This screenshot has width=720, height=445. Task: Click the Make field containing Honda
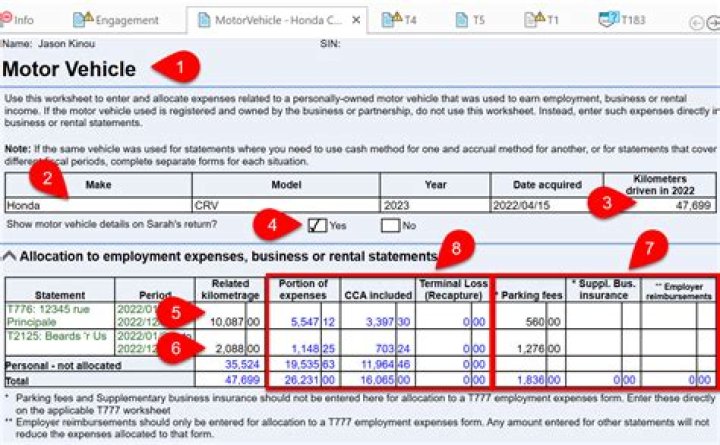tap(97, 205)
